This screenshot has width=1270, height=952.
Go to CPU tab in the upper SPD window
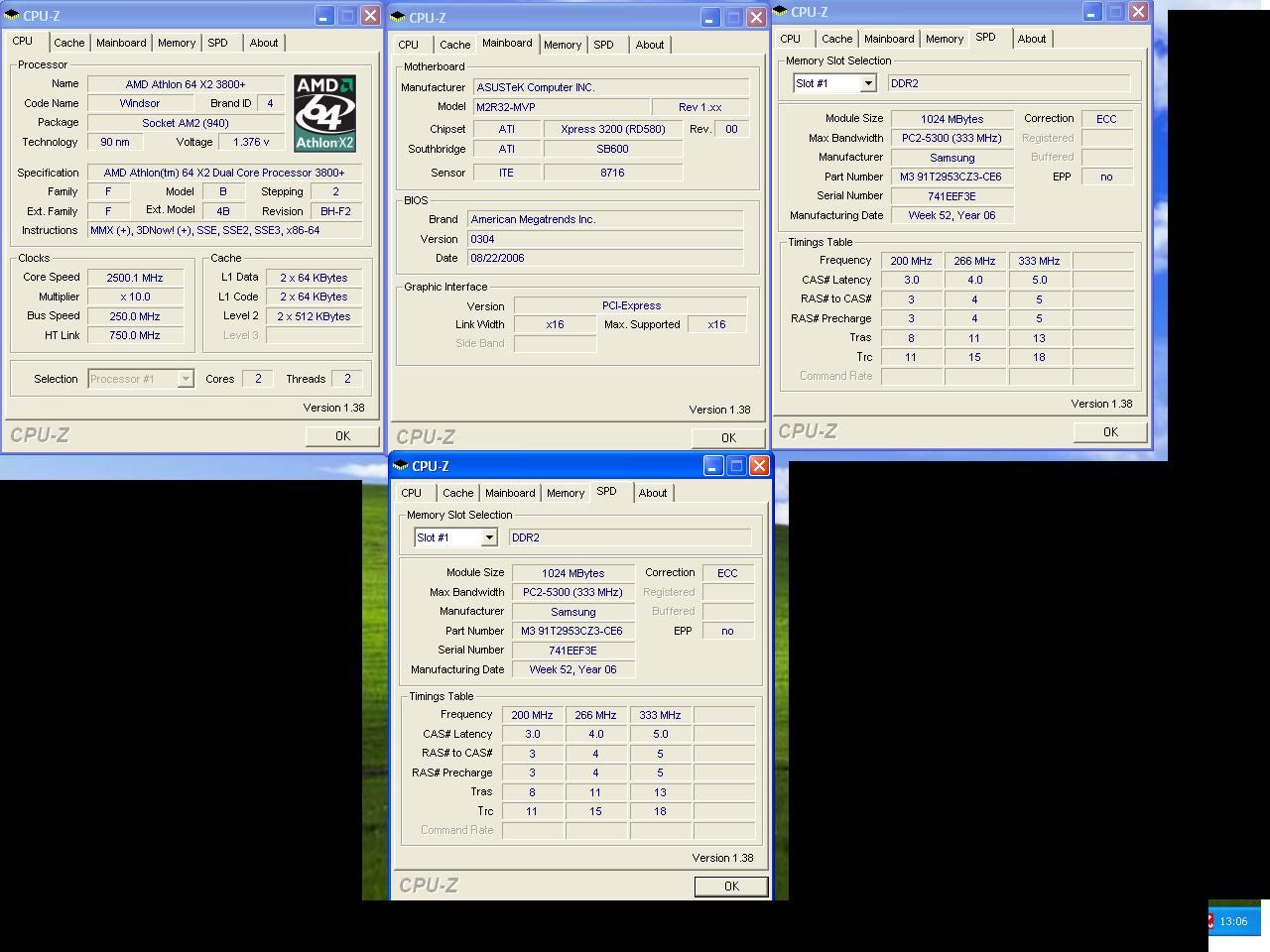click(x=791, y=39)
